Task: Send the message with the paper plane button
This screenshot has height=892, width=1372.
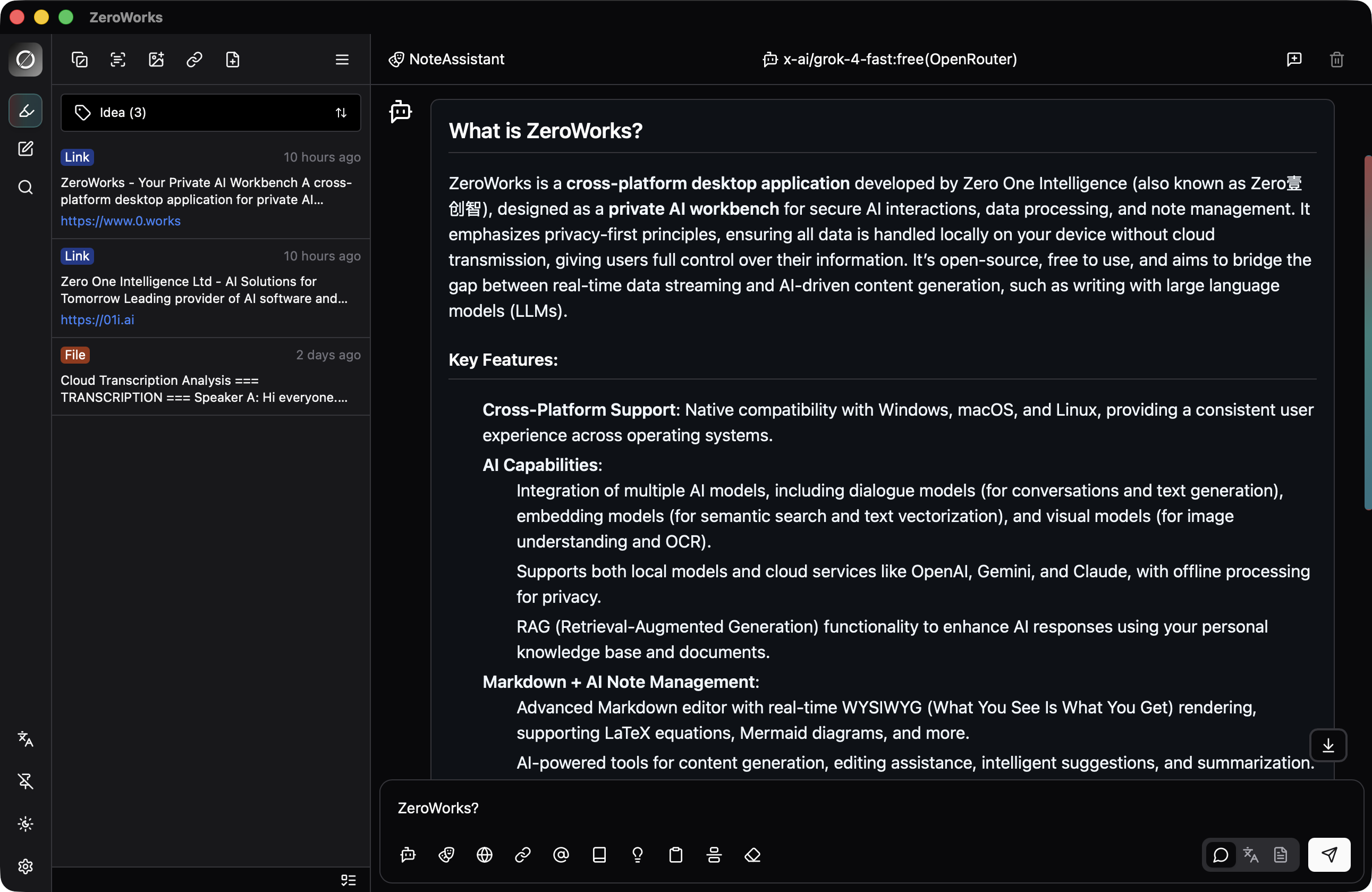Action: [x=1329, y=855]
